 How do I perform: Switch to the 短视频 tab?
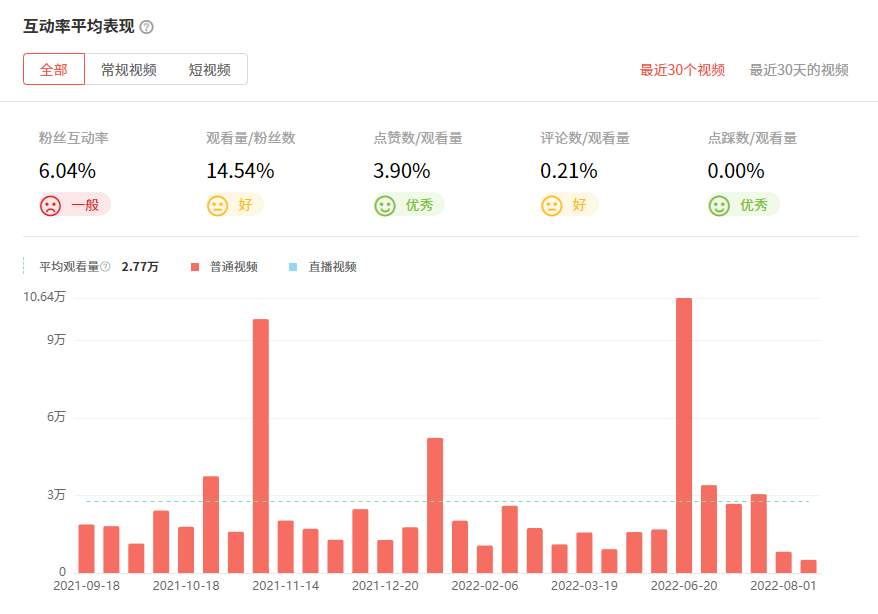(209, 70)
